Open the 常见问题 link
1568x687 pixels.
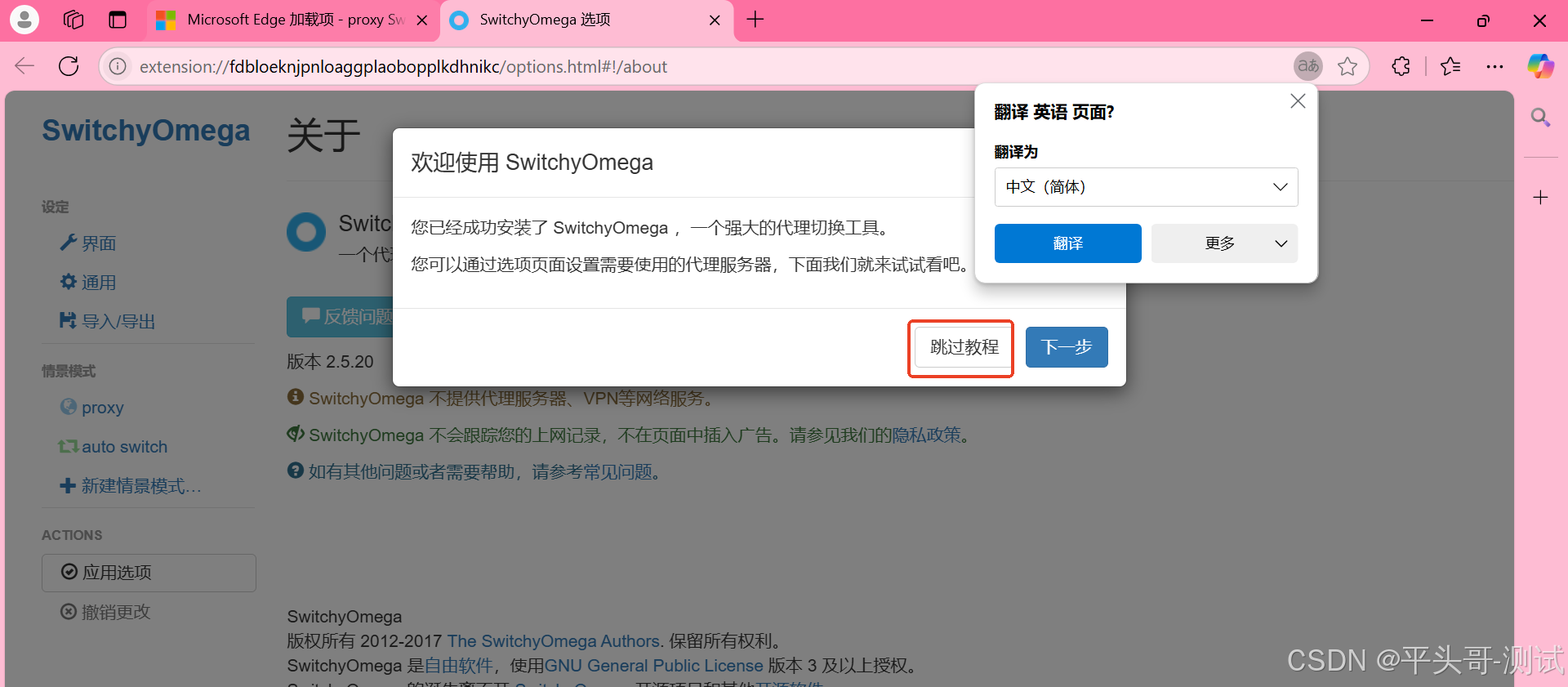tap(618, 471)
